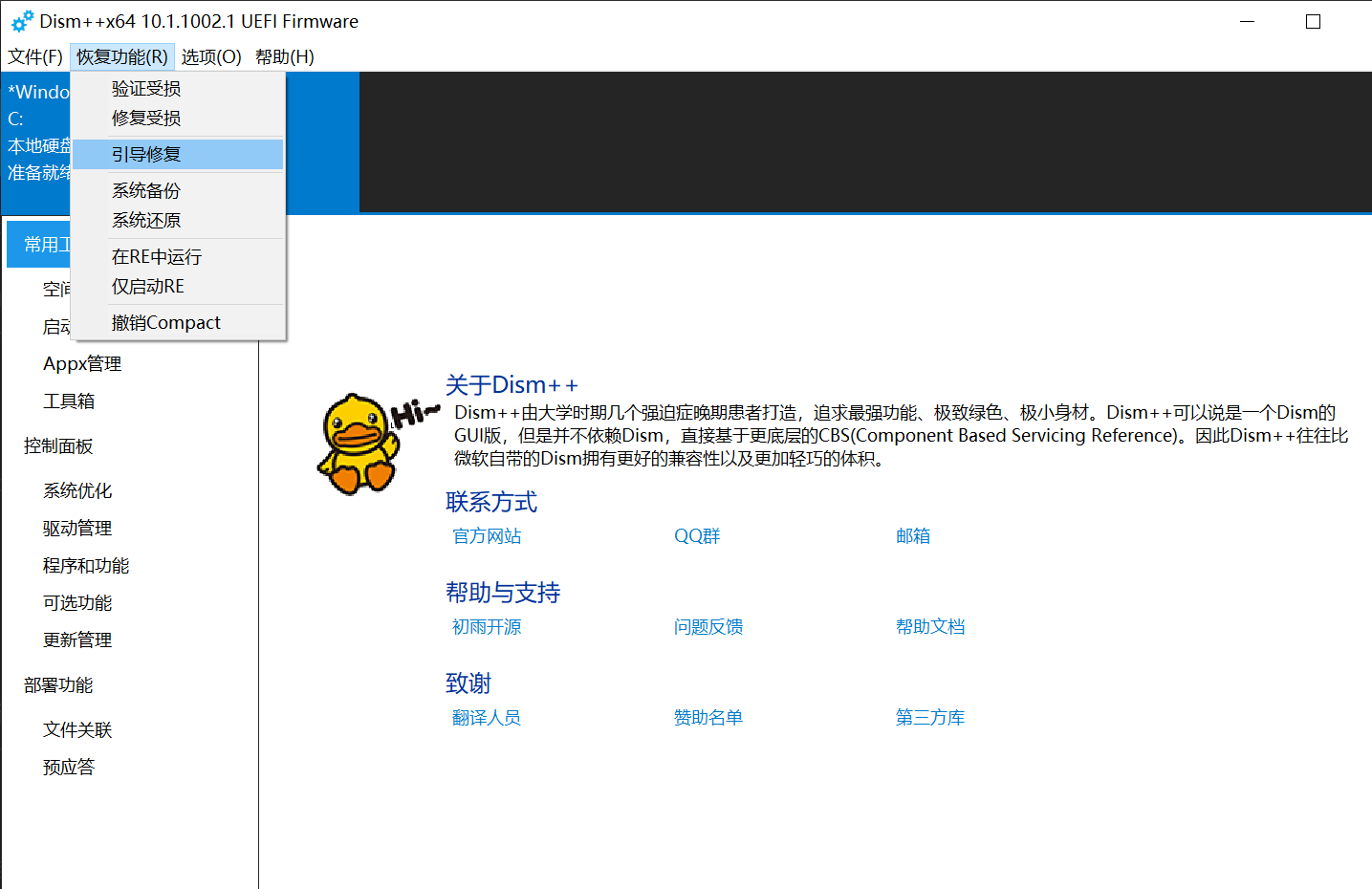Choose 系统备份 in the open menu

coord(145,190)
